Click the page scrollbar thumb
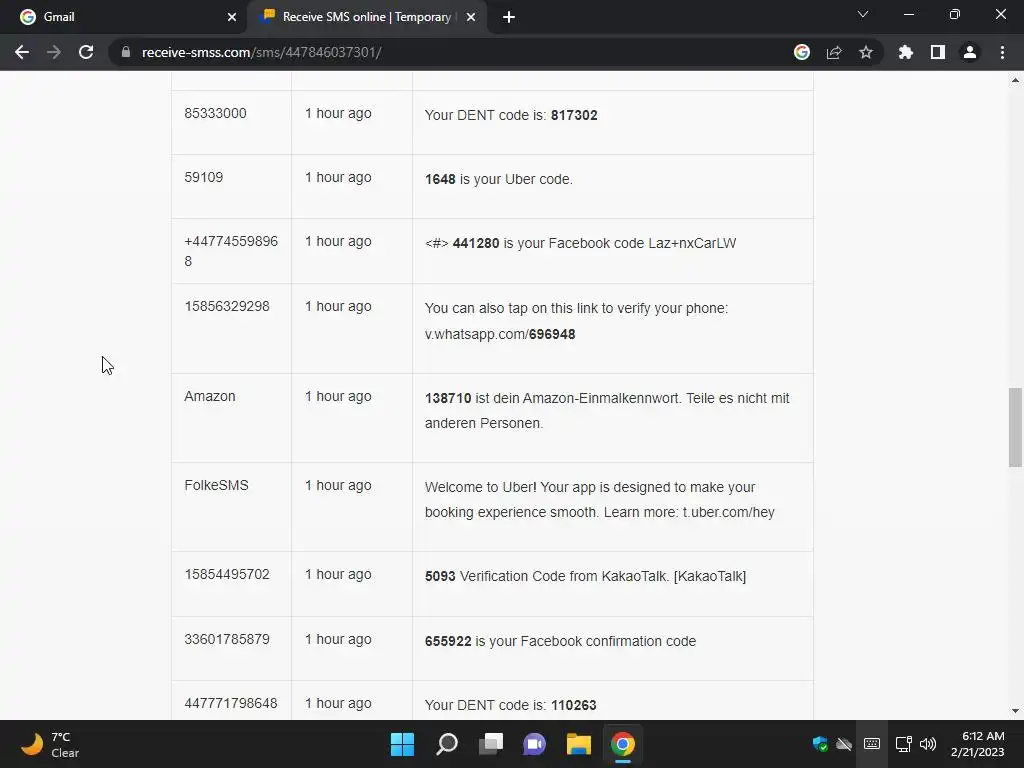 click(x=1015, y=427)
